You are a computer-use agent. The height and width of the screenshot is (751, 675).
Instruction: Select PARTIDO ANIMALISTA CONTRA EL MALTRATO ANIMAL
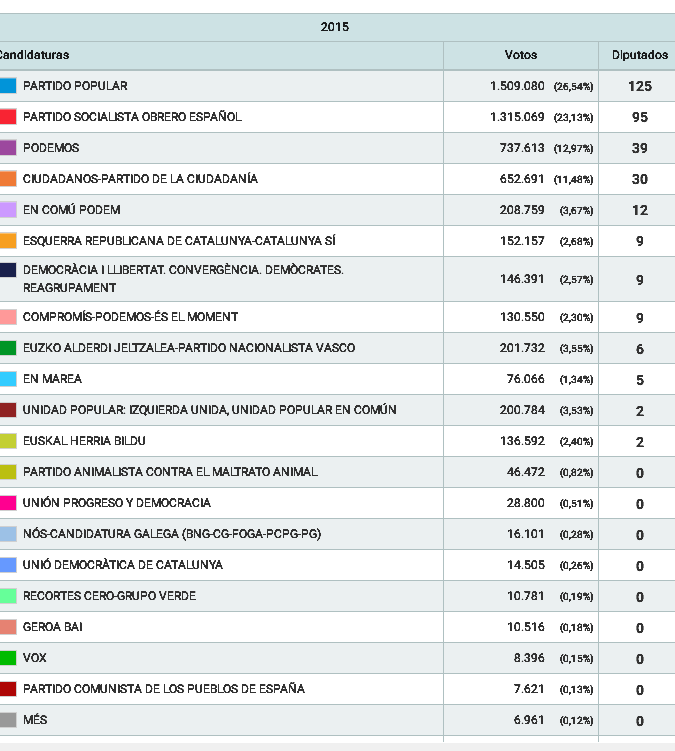(x=170, y=472)
